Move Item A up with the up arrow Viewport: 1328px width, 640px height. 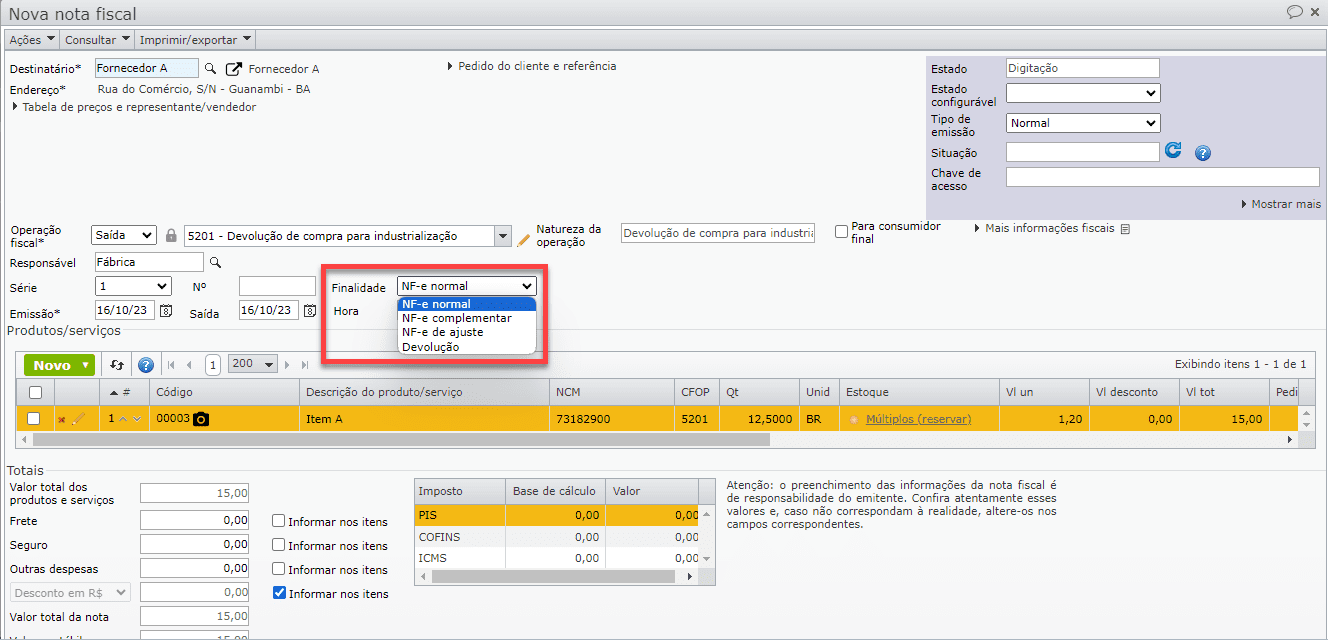(x=123, y=419)
